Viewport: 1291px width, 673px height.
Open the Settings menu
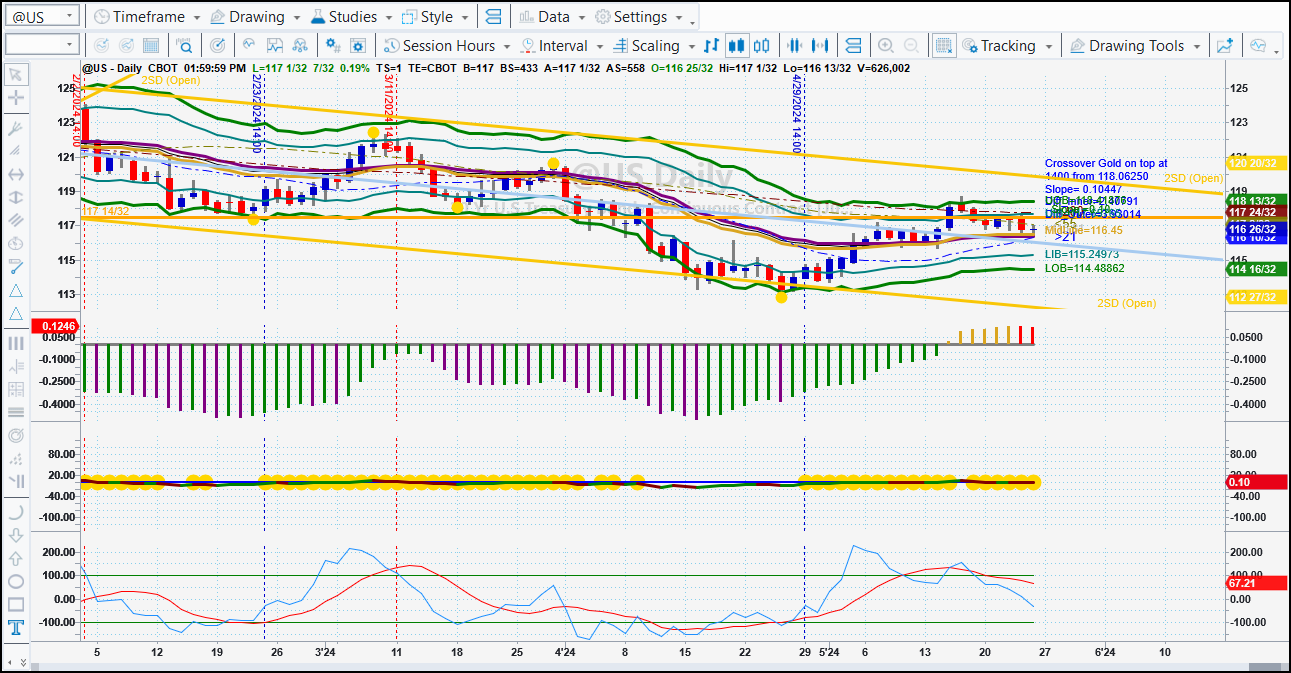click(x=638, y=17)
